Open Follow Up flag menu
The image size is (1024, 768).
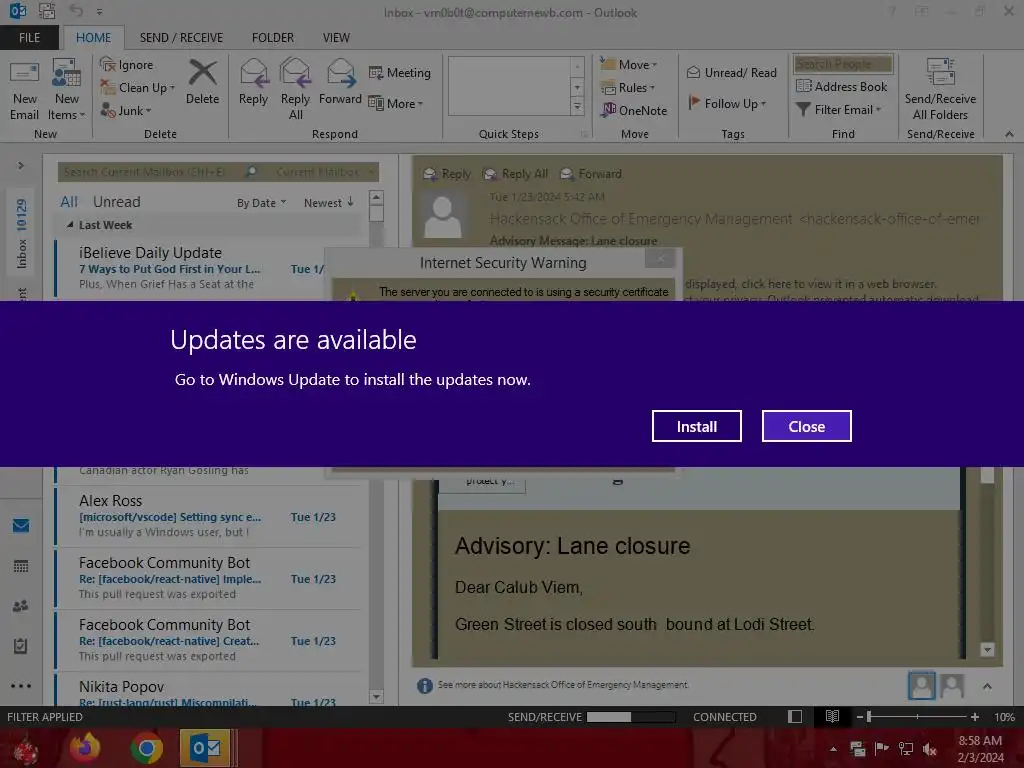click(727, 103)
